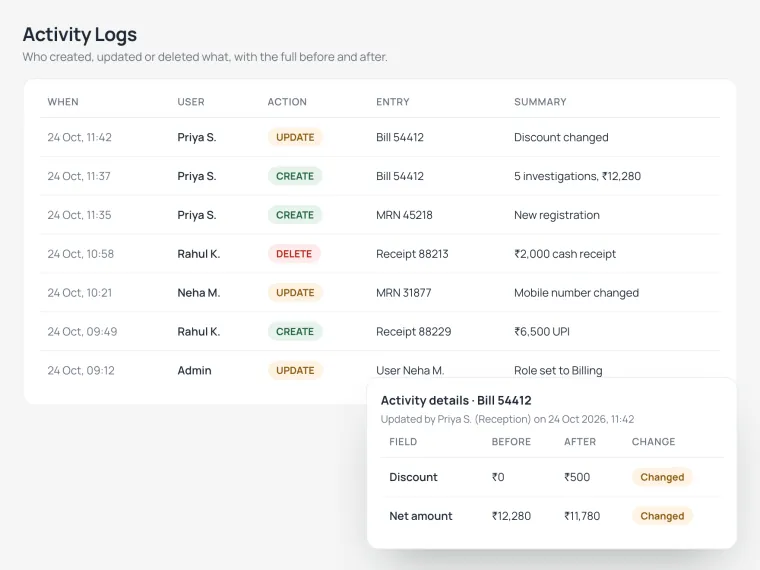Click the ₹12,280 before value in details
This screenshot has height=570, width=760.
coord(511,516)
